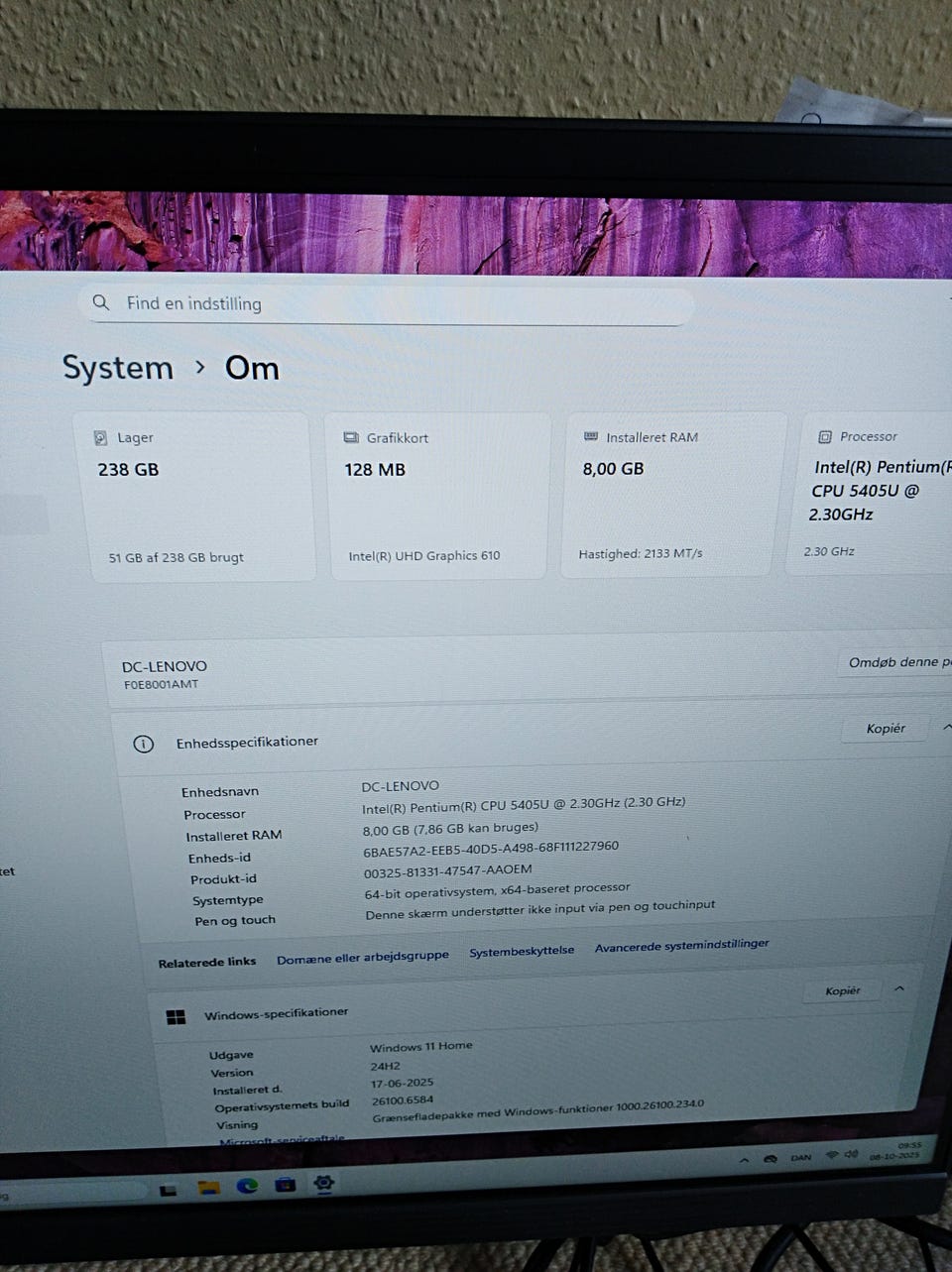Image resolution: width=952 pixels, height=1272 pixels.
Task: Open 'Avancerede systemindstillinger' link
Action: tap(681, 946)
